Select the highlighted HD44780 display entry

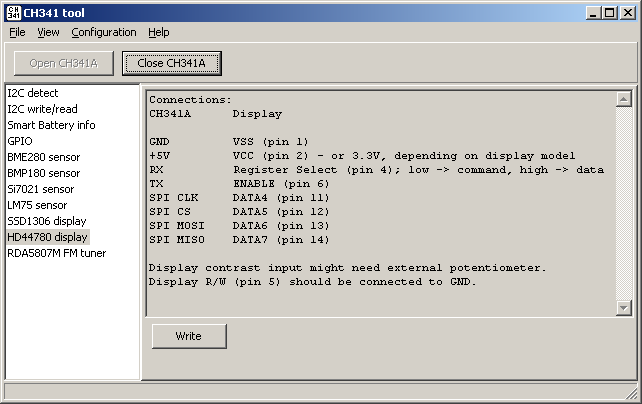coord(47,237)
